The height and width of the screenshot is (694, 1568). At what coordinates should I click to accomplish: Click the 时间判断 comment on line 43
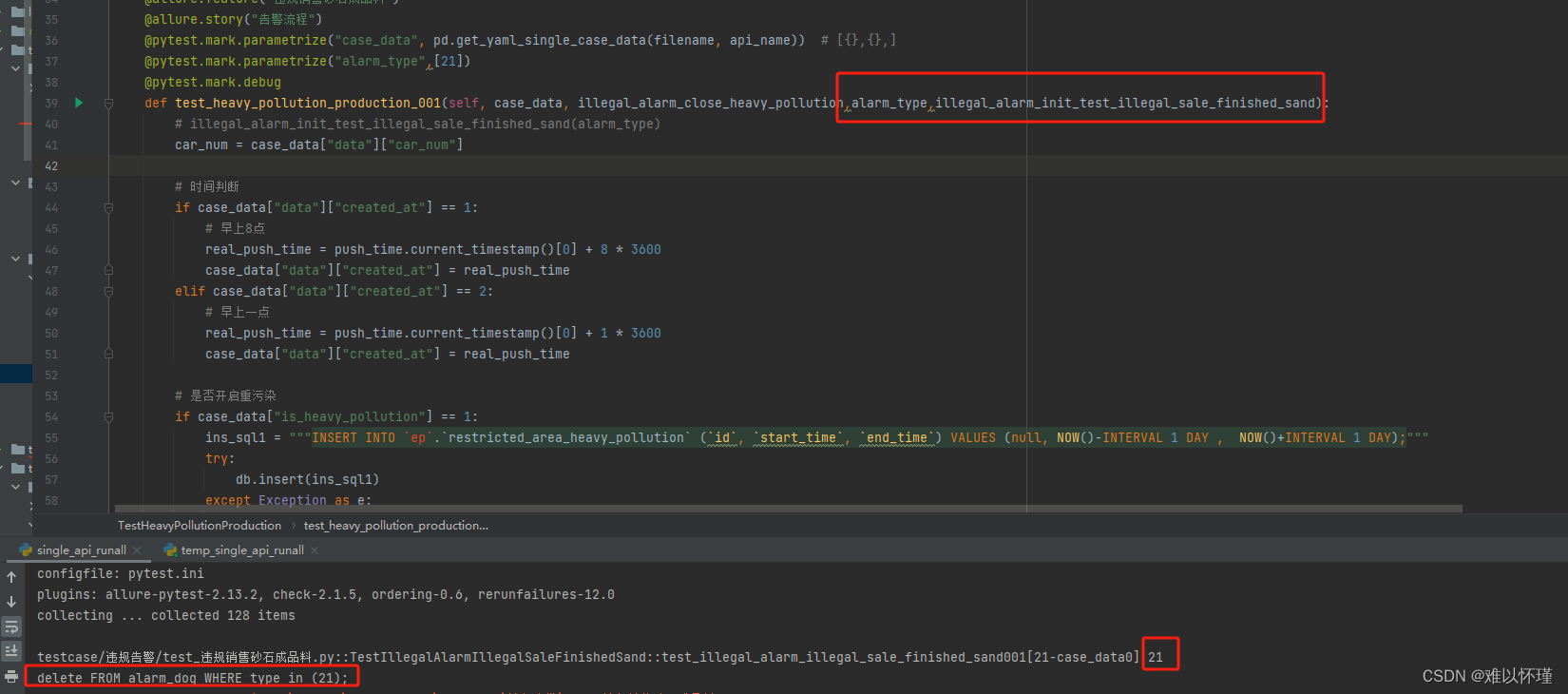pyautogui.click(x=207, y=186)
